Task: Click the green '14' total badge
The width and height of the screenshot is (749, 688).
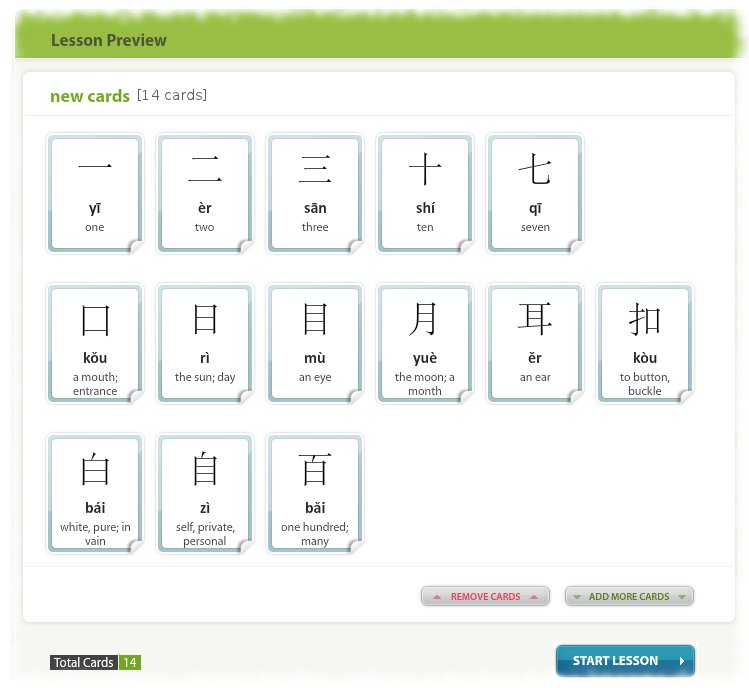Action: tap(130, 662)
